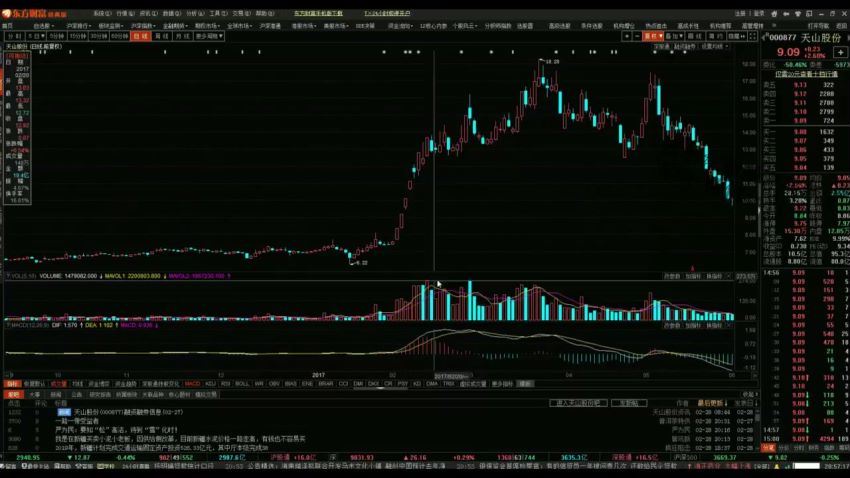This screenshot has width=850, height=478.
Task: Select the 30分钟 period button
Action: 99,36
